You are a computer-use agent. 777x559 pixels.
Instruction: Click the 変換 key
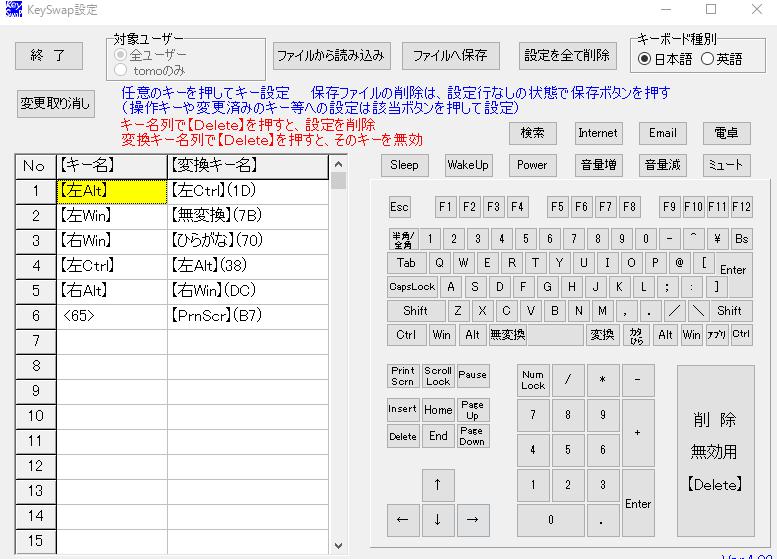603,335
